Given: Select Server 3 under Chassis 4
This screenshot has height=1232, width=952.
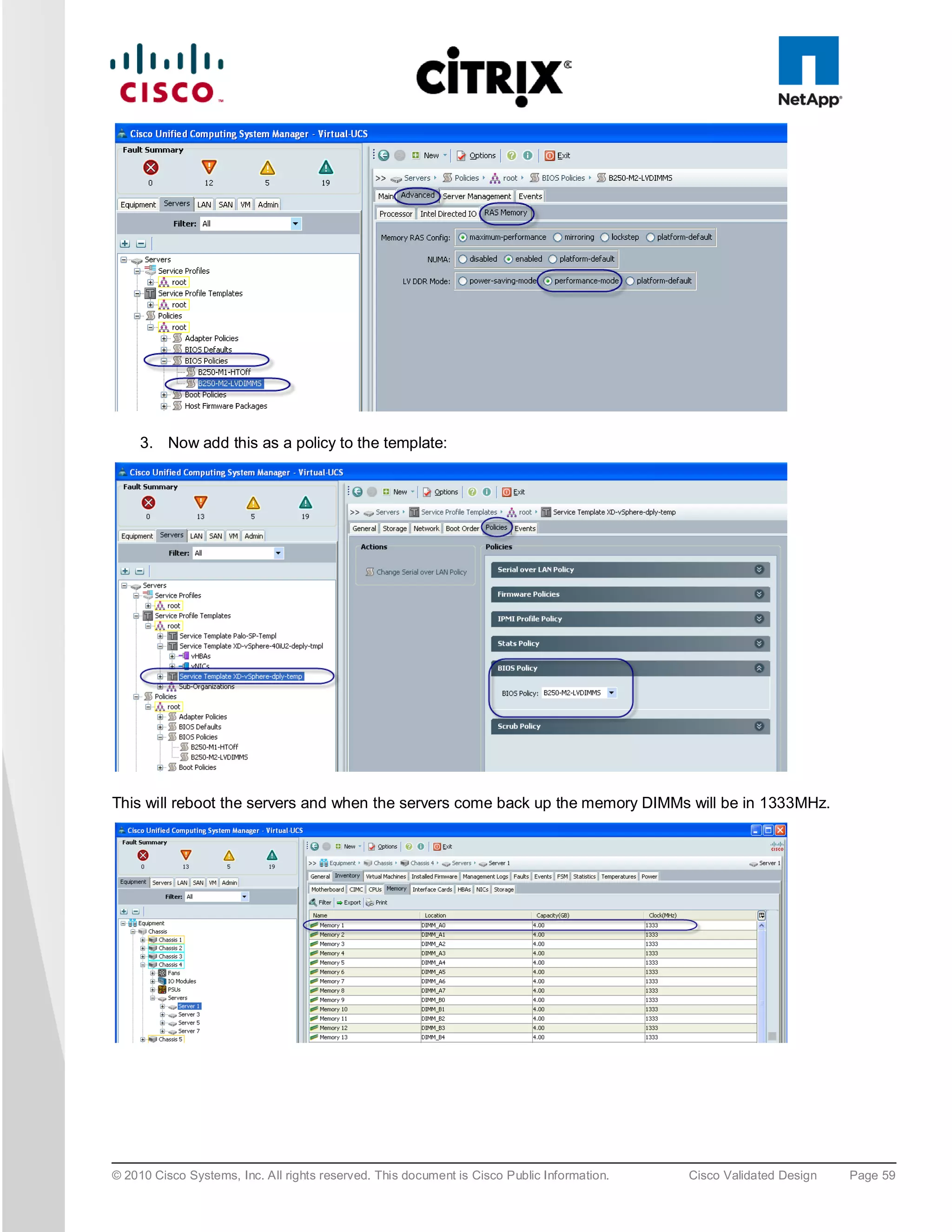Looking at the screenshot, I should coord(189,1014).
